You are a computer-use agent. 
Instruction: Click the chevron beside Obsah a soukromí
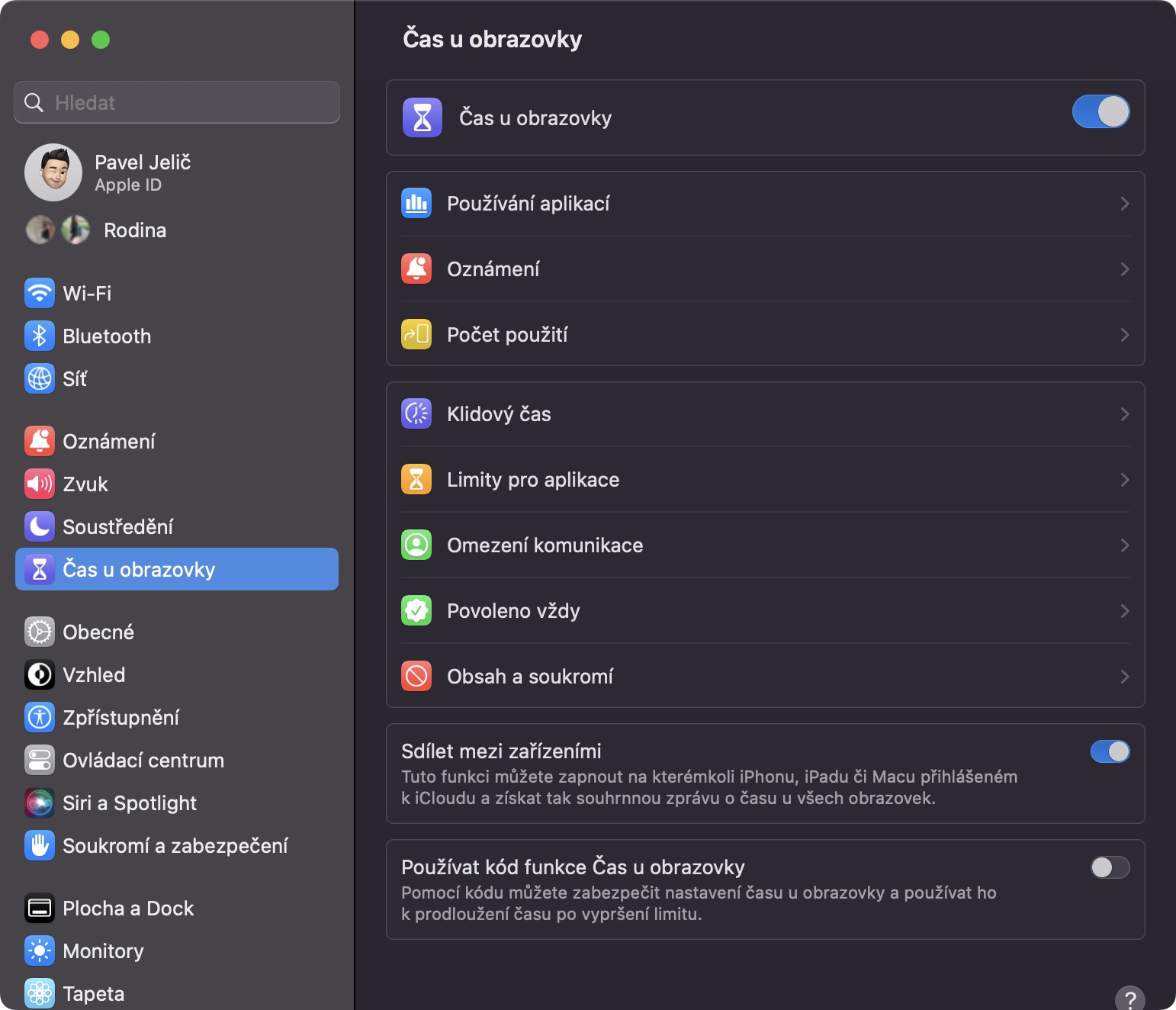tap(1124, 677)
